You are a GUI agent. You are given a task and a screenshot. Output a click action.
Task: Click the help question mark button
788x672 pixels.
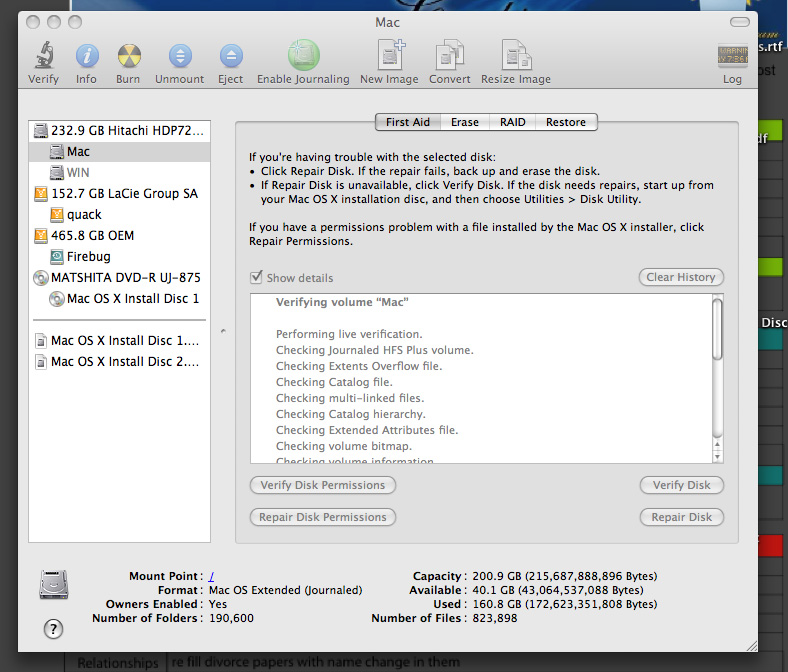point(54,629)
